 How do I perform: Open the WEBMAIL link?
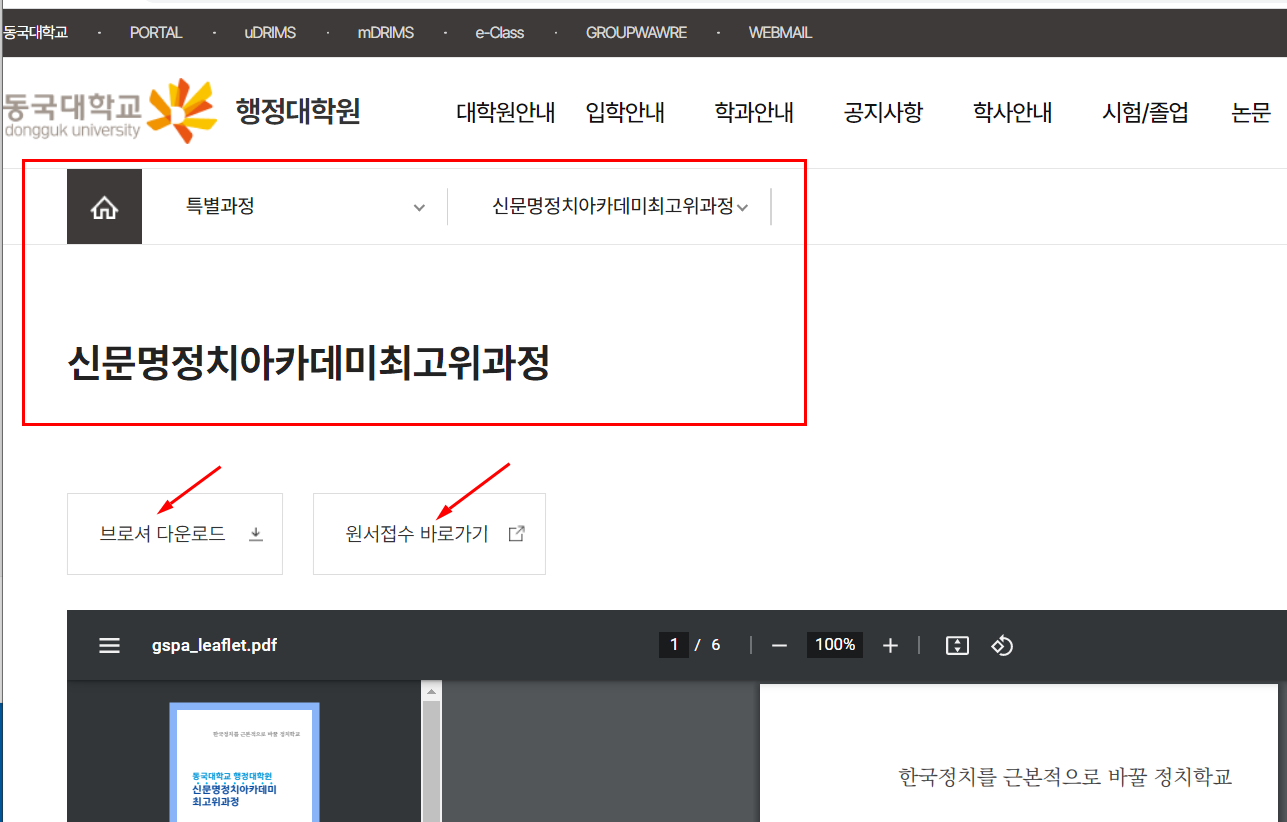[780, 33]
